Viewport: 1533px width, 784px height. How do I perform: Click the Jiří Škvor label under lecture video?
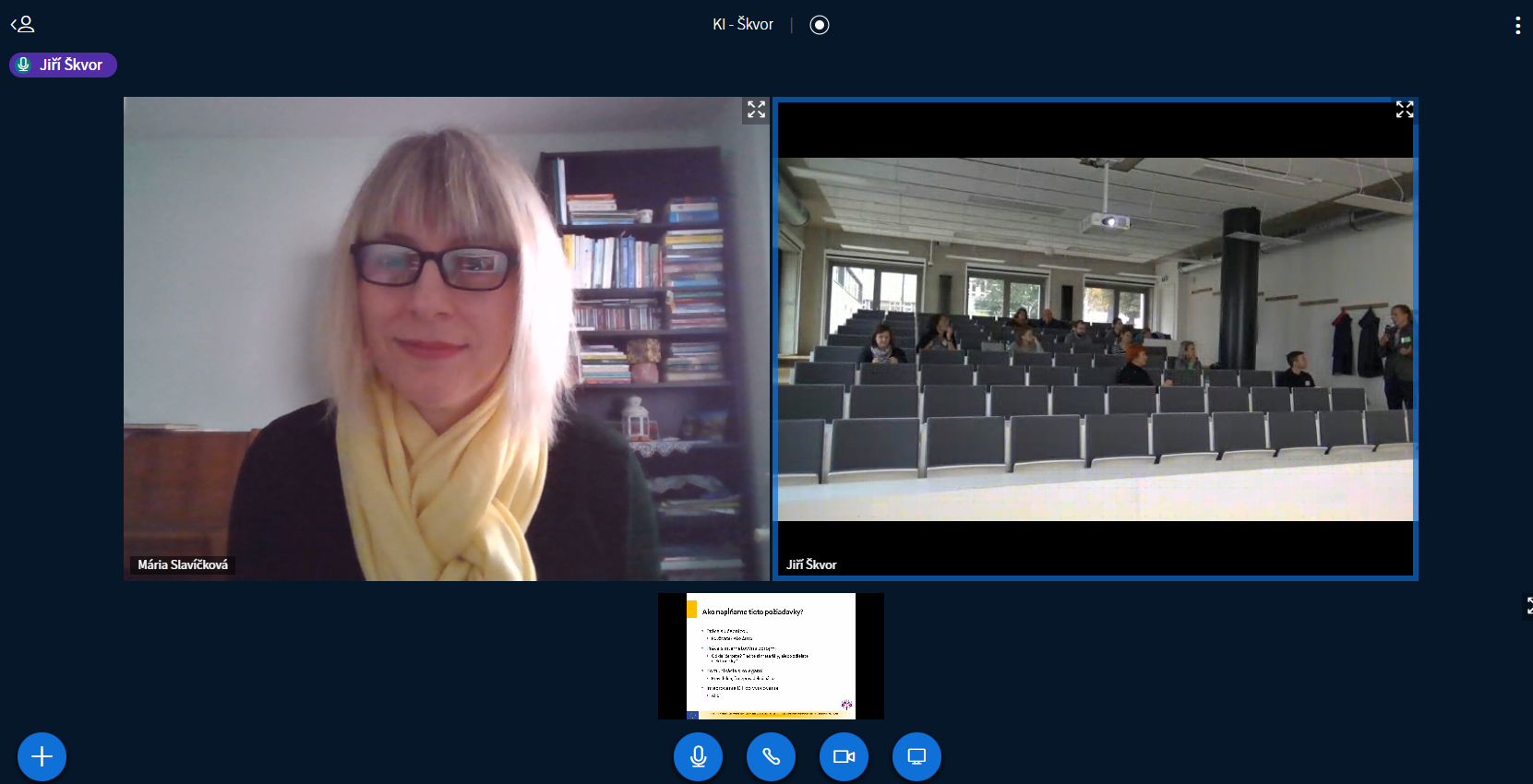coord(811,564)
